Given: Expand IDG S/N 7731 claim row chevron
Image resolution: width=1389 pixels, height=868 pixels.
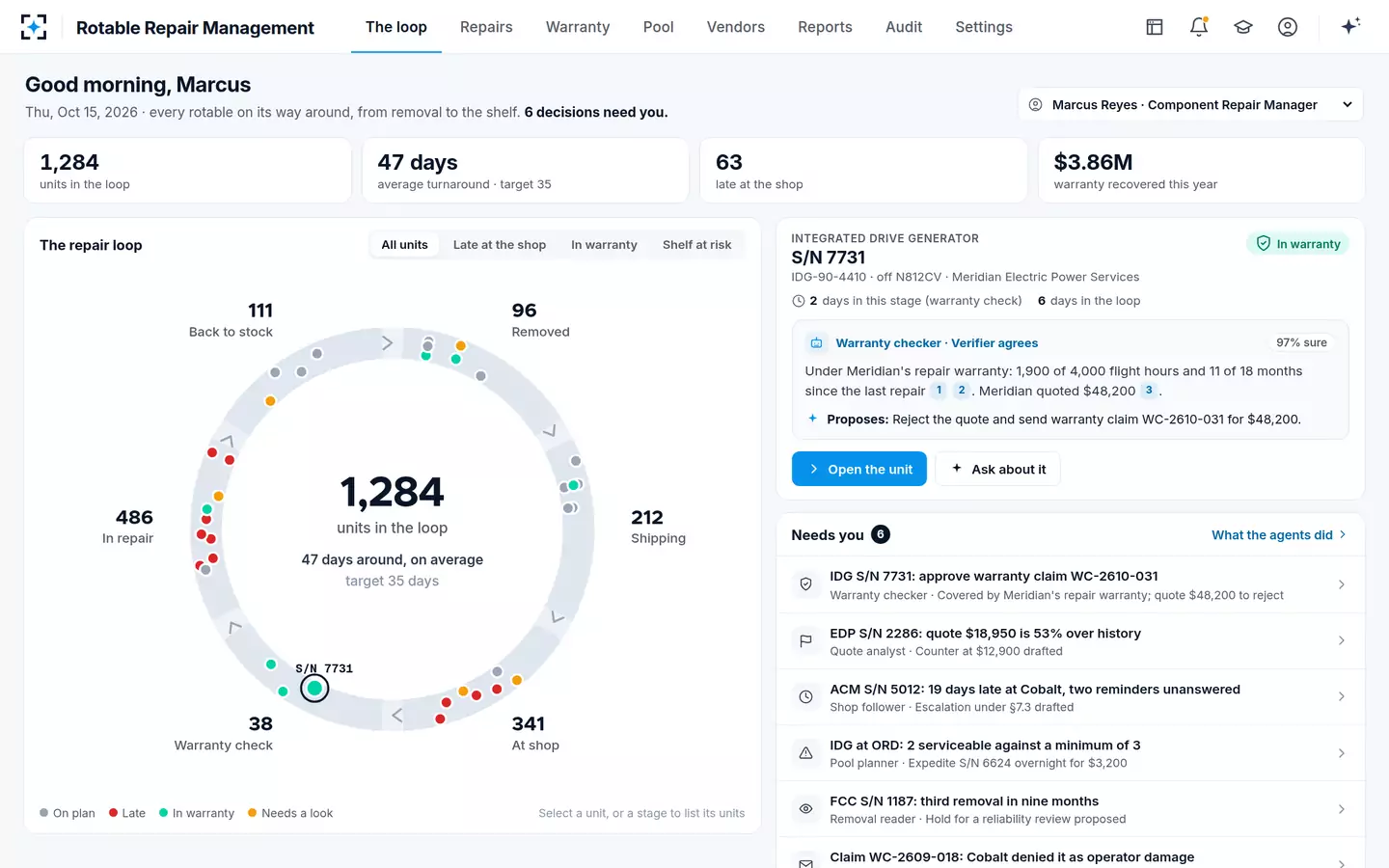Looking at the screenshot, I should 1341,584.
